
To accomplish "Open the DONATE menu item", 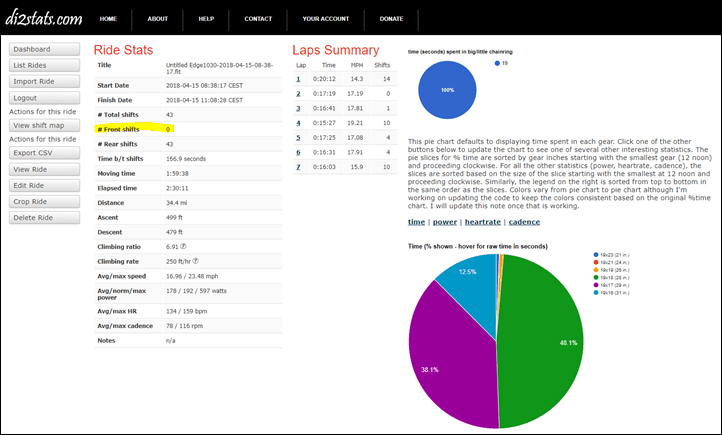I will (391, 19).
